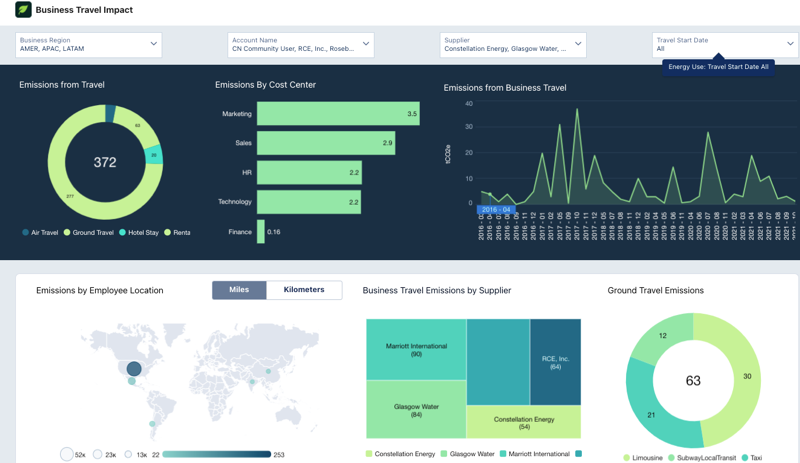Image resolution: width=800 pixels, height=463 pixels.
Task: Select the large US bubble on map
Action: tap(134, 369)
